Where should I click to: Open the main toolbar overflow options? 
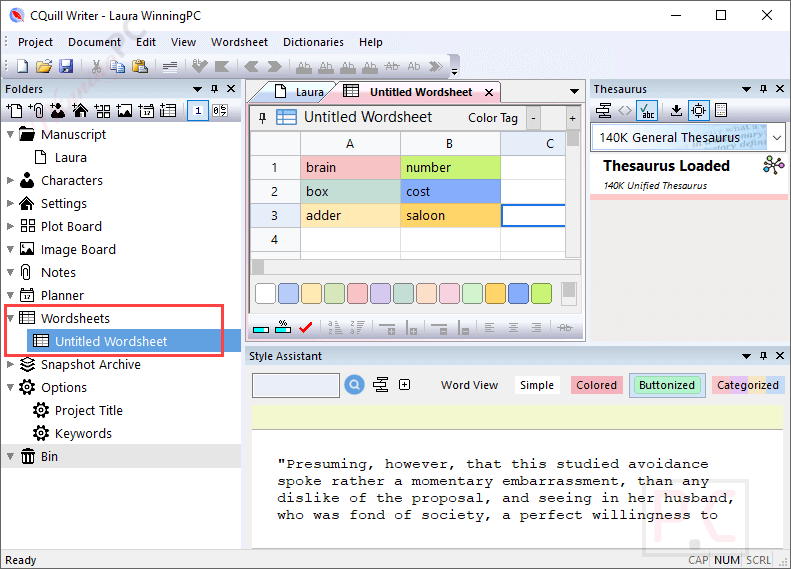[x=454, y=71]
